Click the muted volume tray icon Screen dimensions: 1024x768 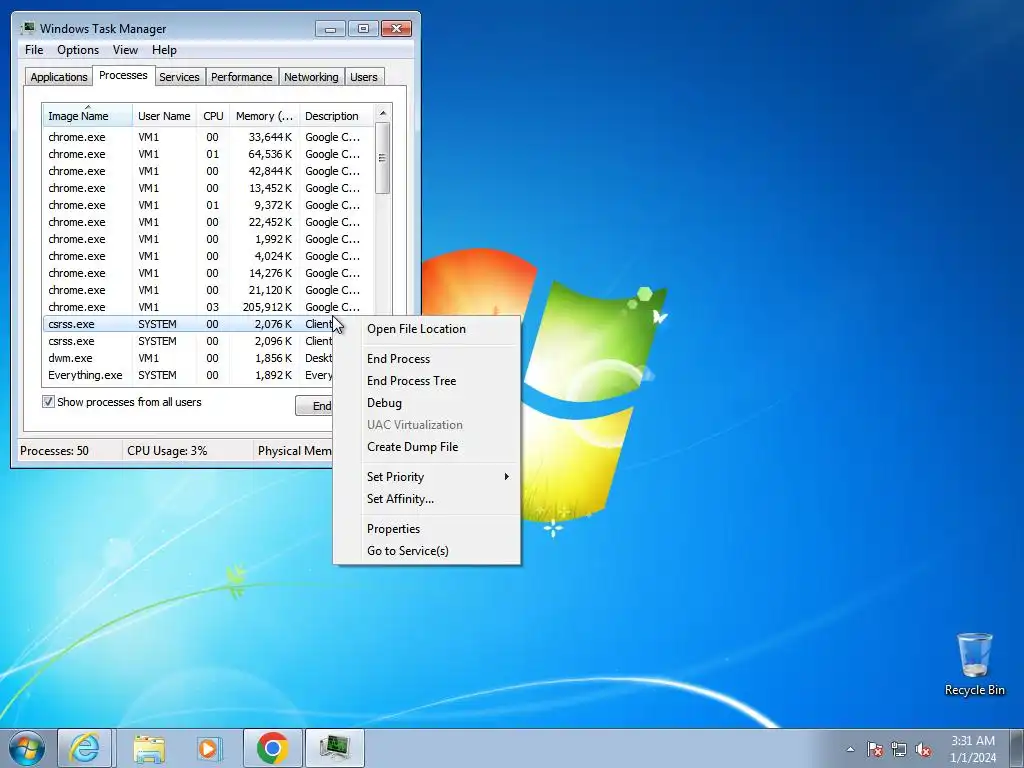923,749
